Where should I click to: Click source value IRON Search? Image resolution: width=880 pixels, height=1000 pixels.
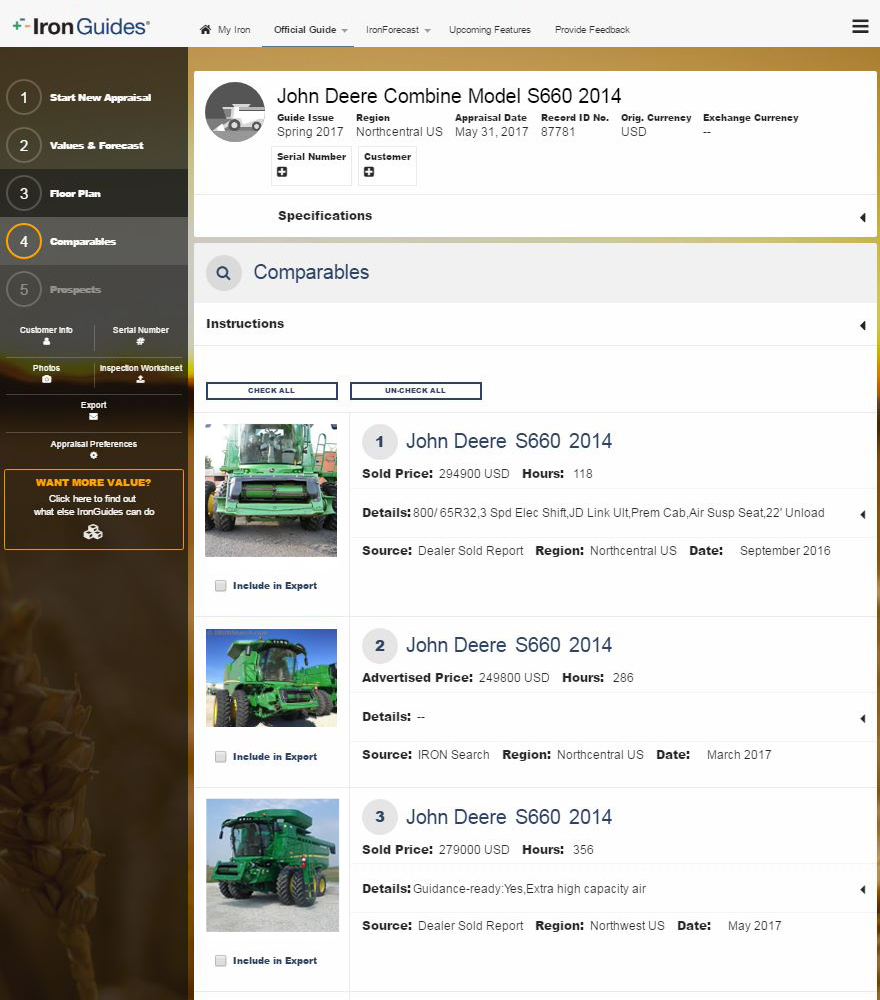pyautogui.click(x=453, y=755)
